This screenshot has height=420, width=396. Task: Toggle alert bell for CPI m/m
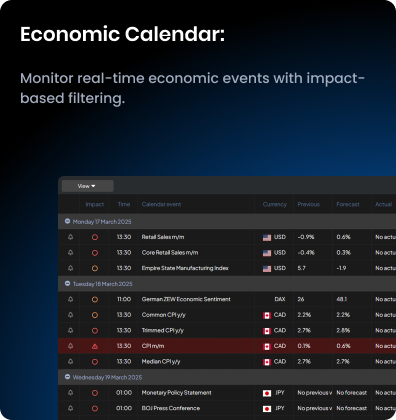point(70,346)
